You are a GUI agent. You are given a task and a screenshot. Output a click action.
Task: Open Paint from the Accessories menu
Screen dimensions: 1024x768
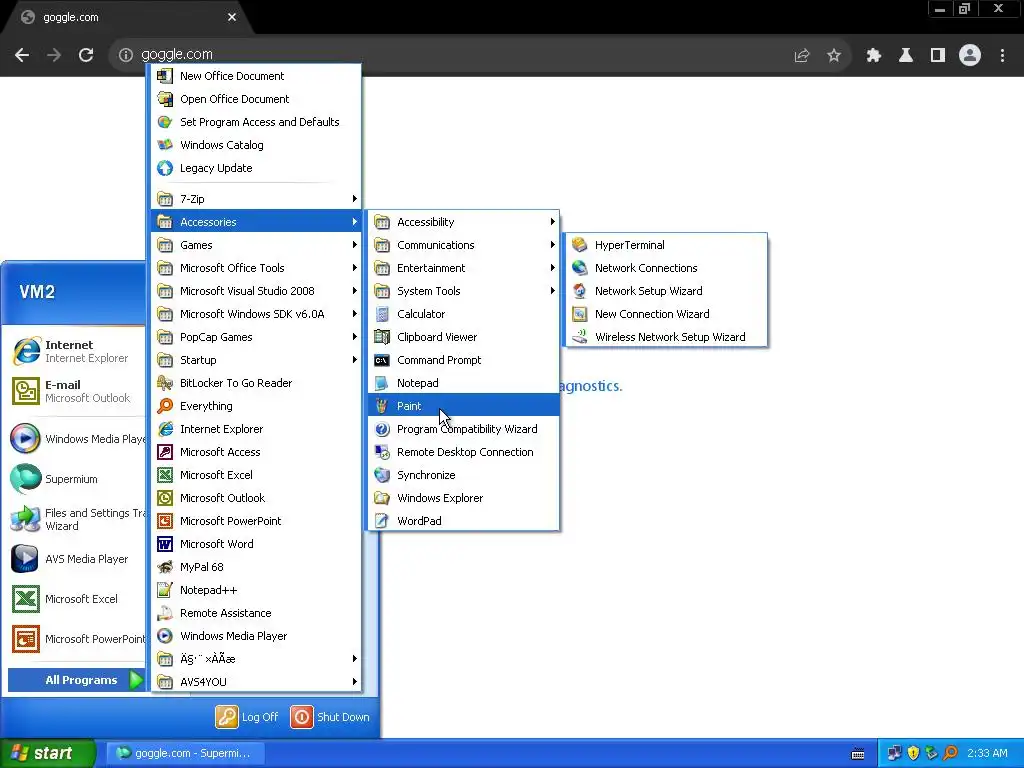pos(464,406)
